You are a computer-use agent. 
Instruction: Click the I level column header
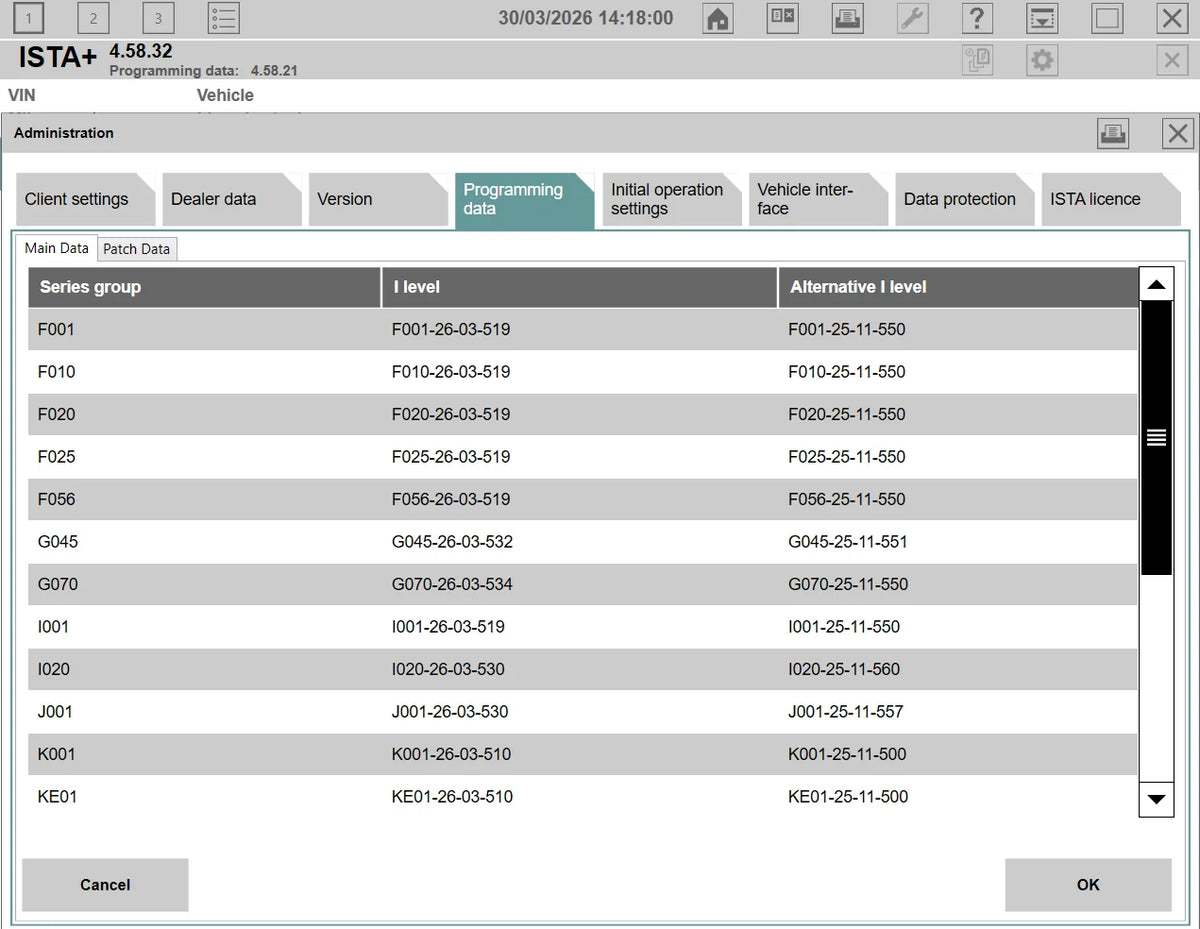pos(579,287)
